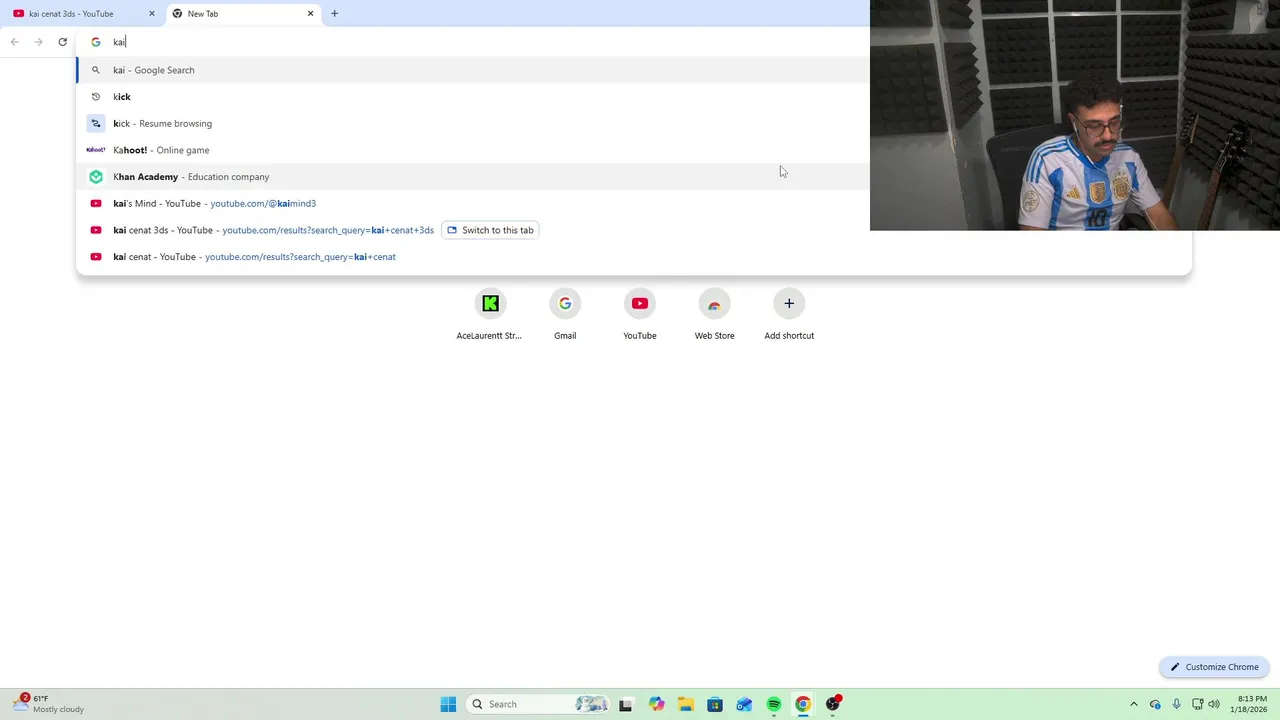Screen dimensions: 1280x720
Task: Close the kai cenat 3ds YouTube tab
Action: [x=152, y=14]
